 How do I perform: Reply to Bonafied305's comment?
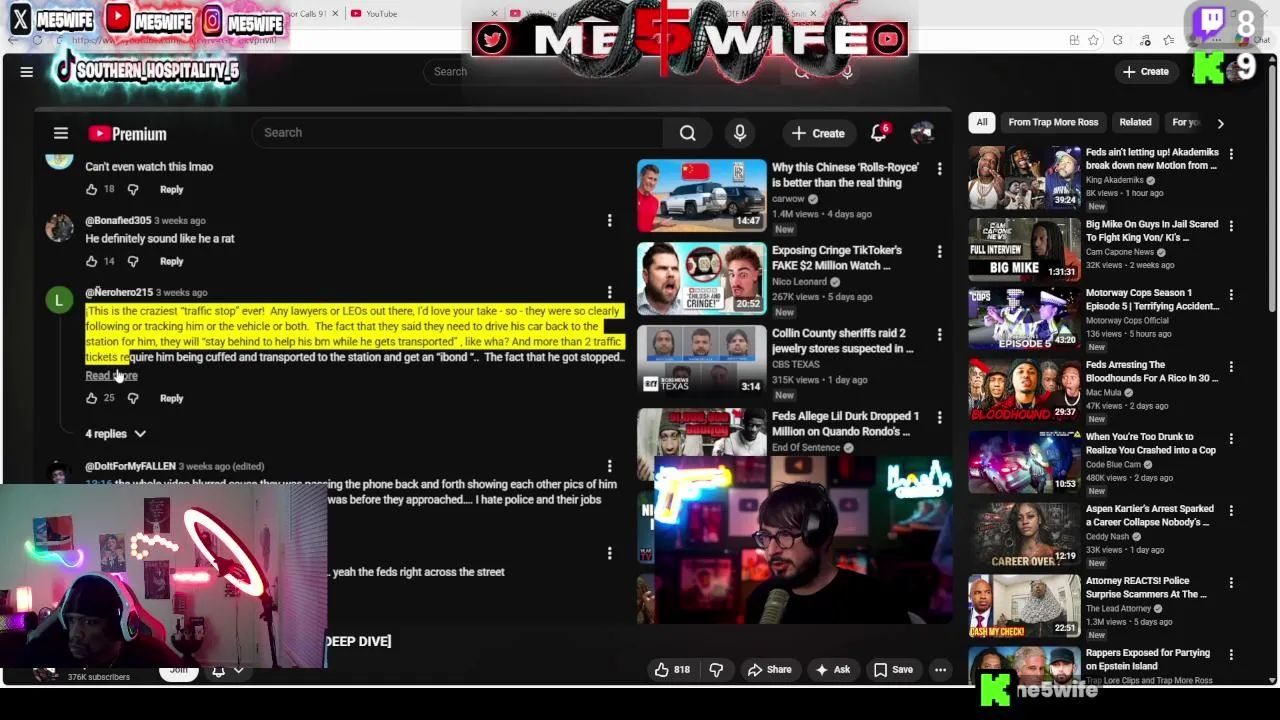171,261
